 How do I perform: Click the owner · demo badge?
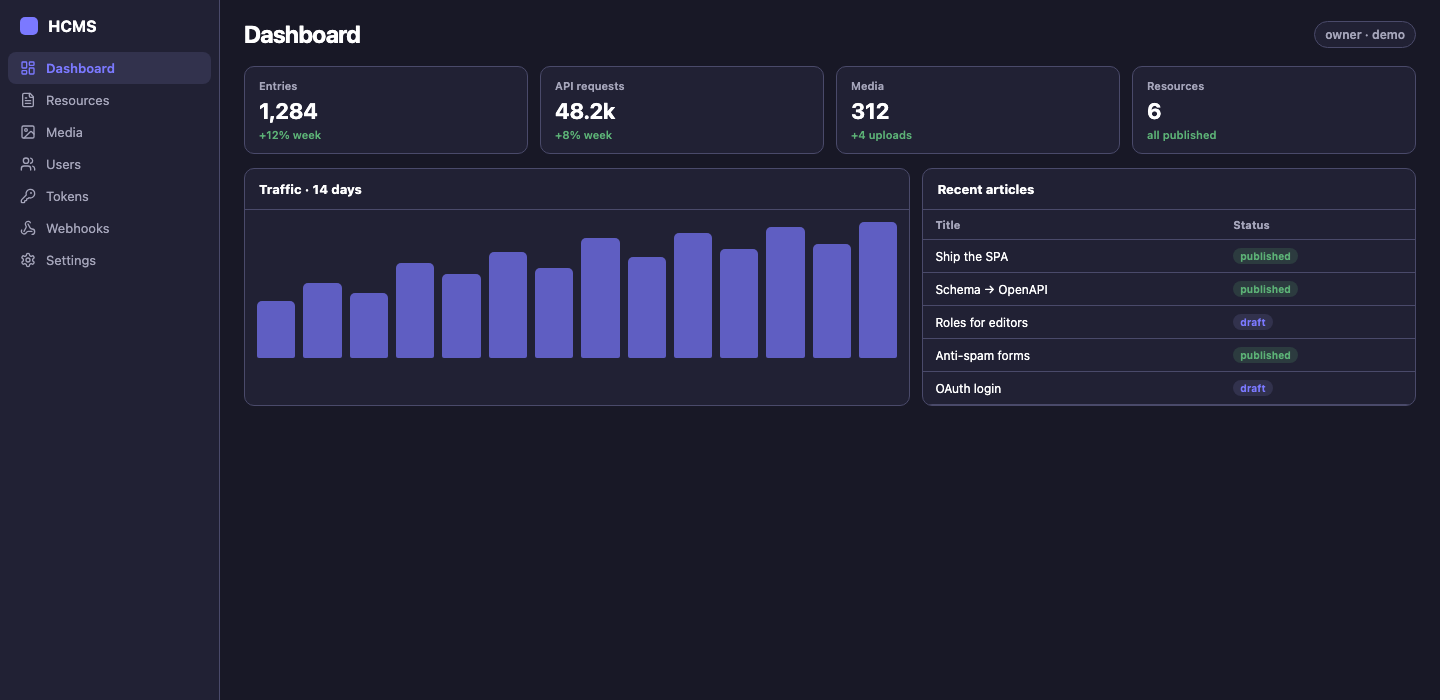point(1365,34)
